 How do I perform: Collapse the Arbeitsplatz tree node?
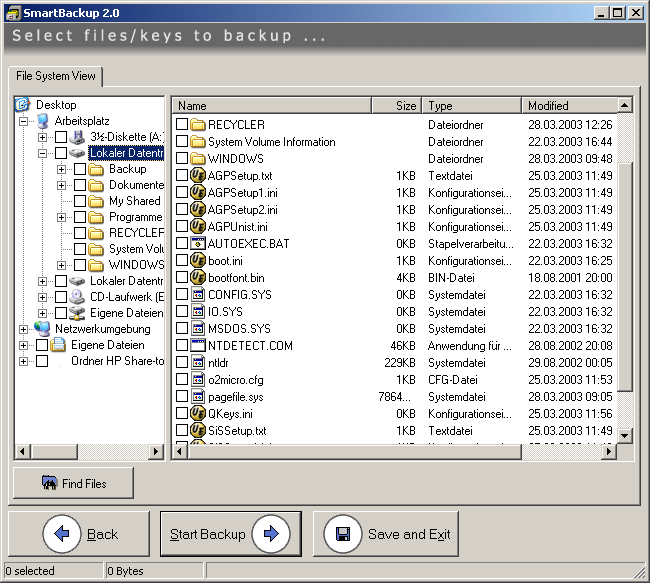tap(23, 121)
